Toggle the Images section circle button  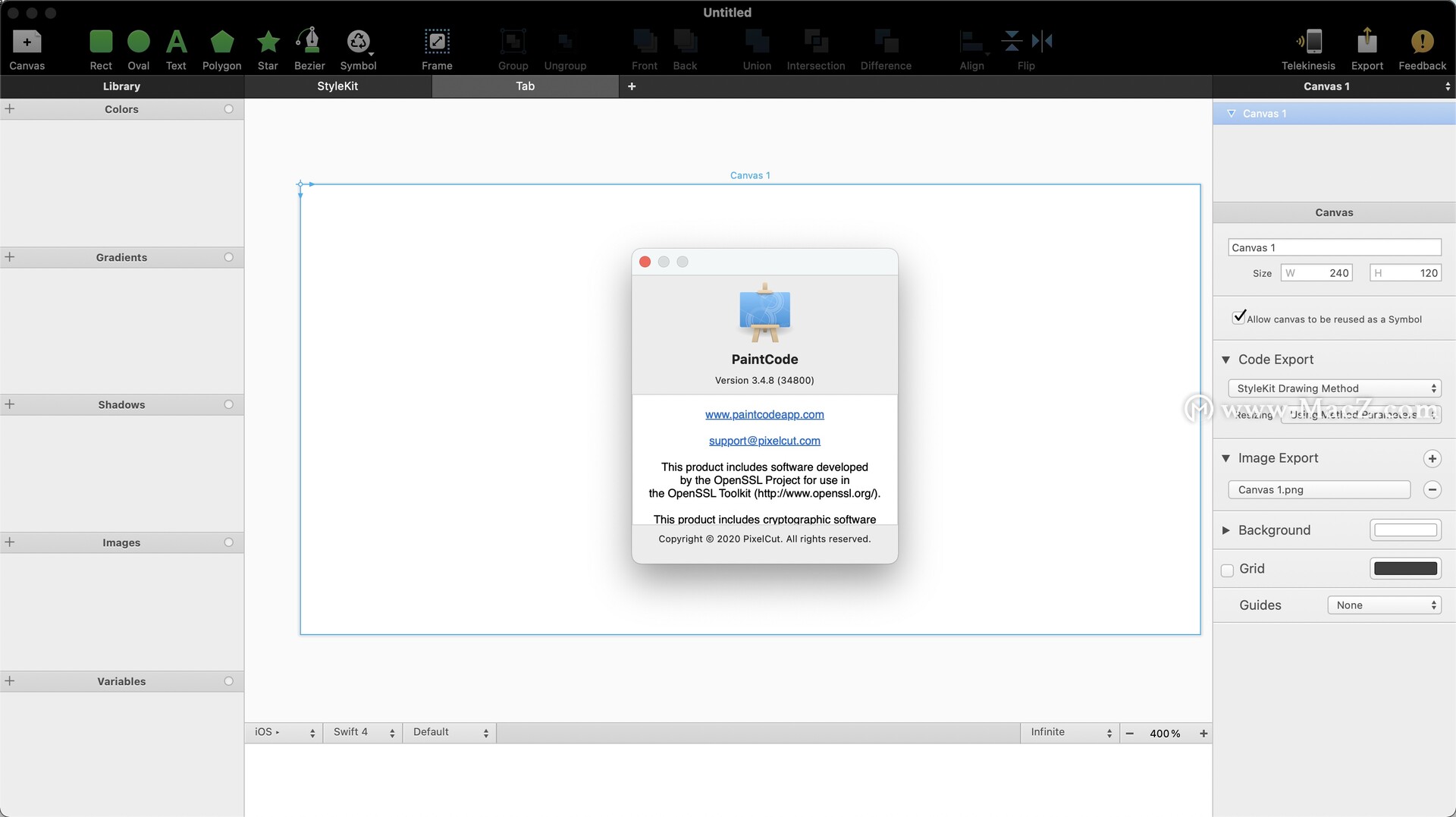228,542
